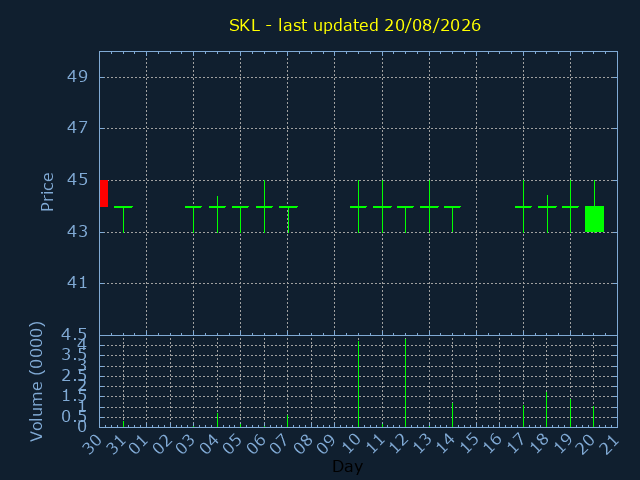Screen dimensions: 640x480
Task: Click the chart title 'SKL - last updated 20/08/2026'
Action: pos(355,26)
